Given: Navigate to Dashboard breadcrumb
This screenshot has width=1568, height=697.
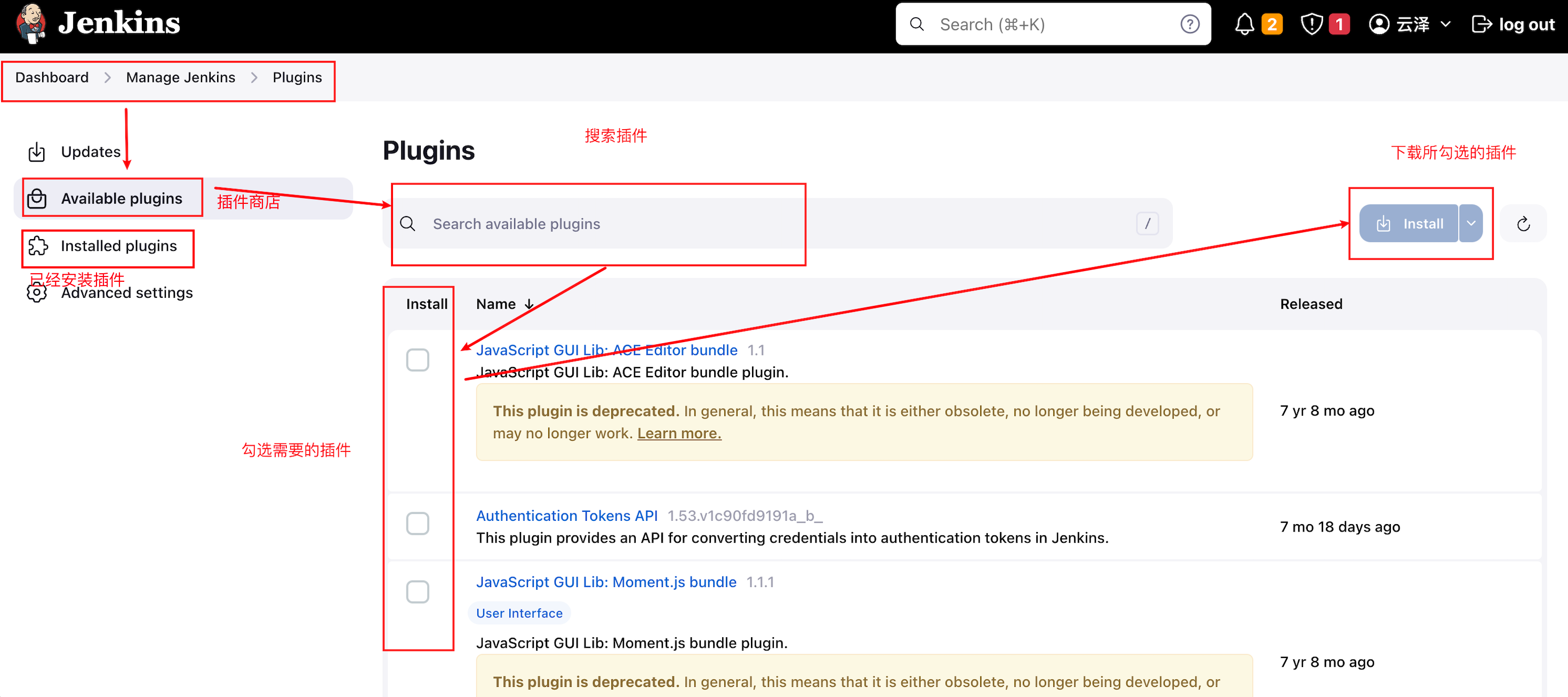Looking at the screenshot, I should 51,77.
